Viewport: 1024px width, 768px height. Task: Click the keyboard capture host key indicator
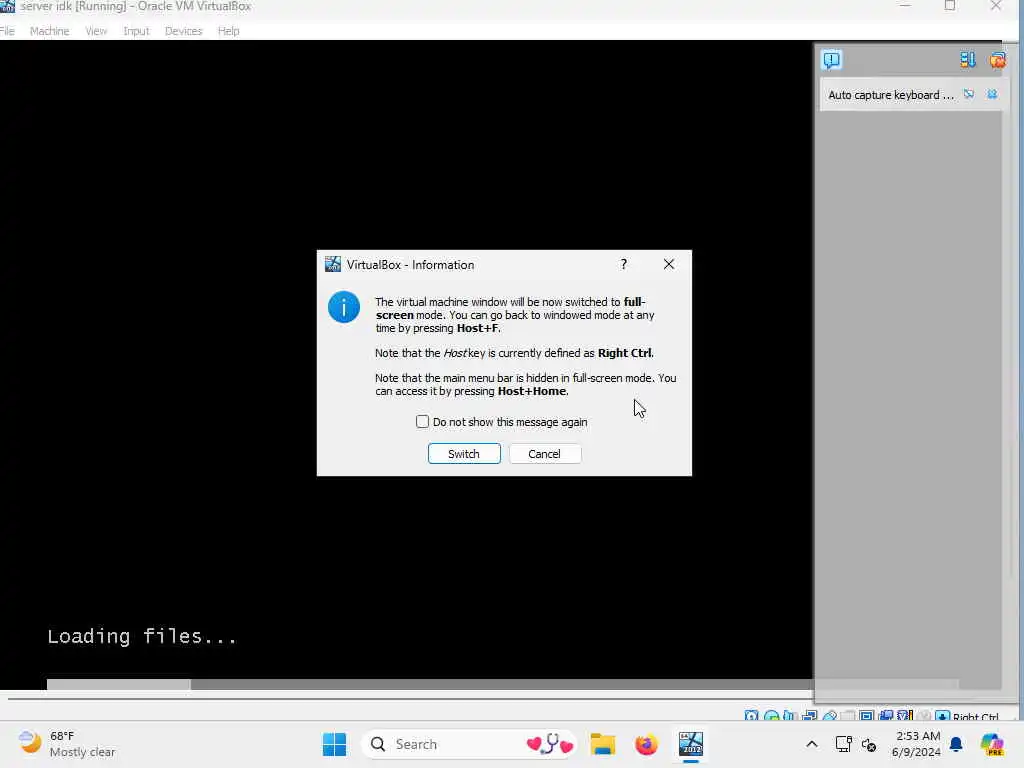942,716
